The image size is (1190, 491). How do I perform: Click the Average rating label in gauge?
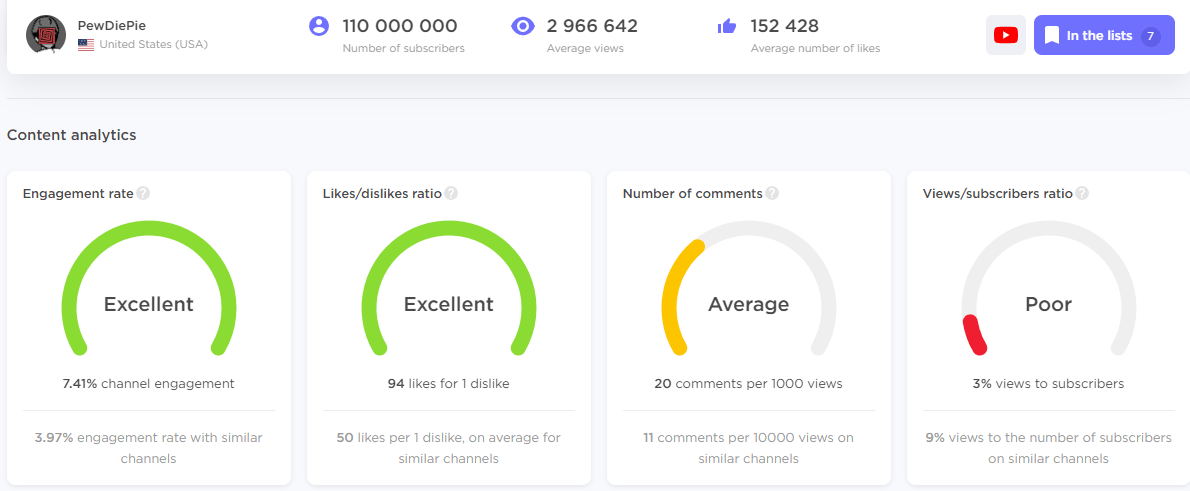pos(748,304)
